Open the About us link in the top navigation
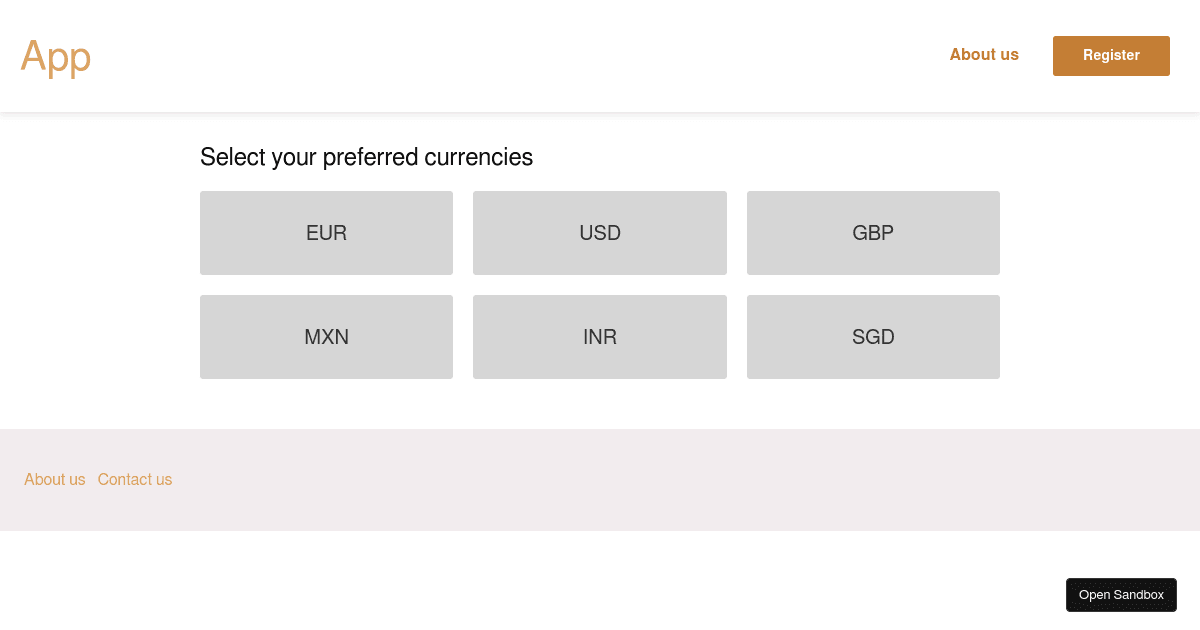Image resolution: width=1200 pixels, height=630 pixels. [984, 55]
